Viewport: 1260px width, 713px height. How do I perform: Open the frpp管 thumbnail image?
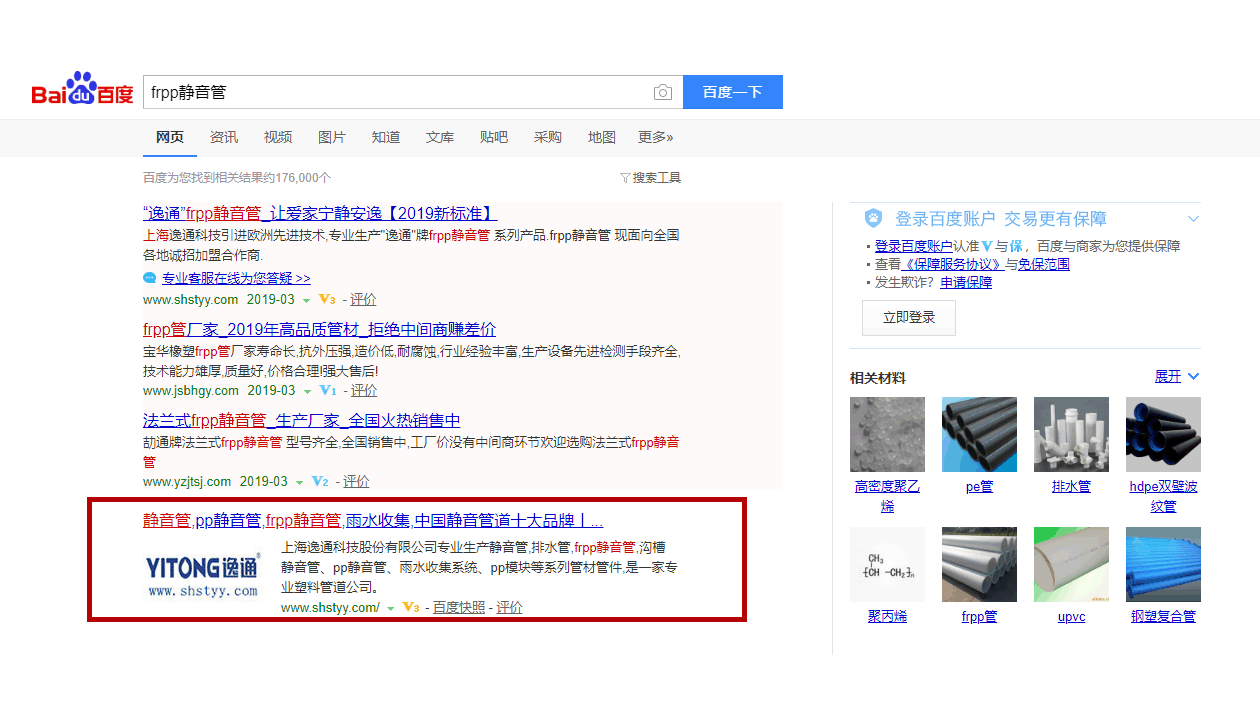tap(979, 564)
